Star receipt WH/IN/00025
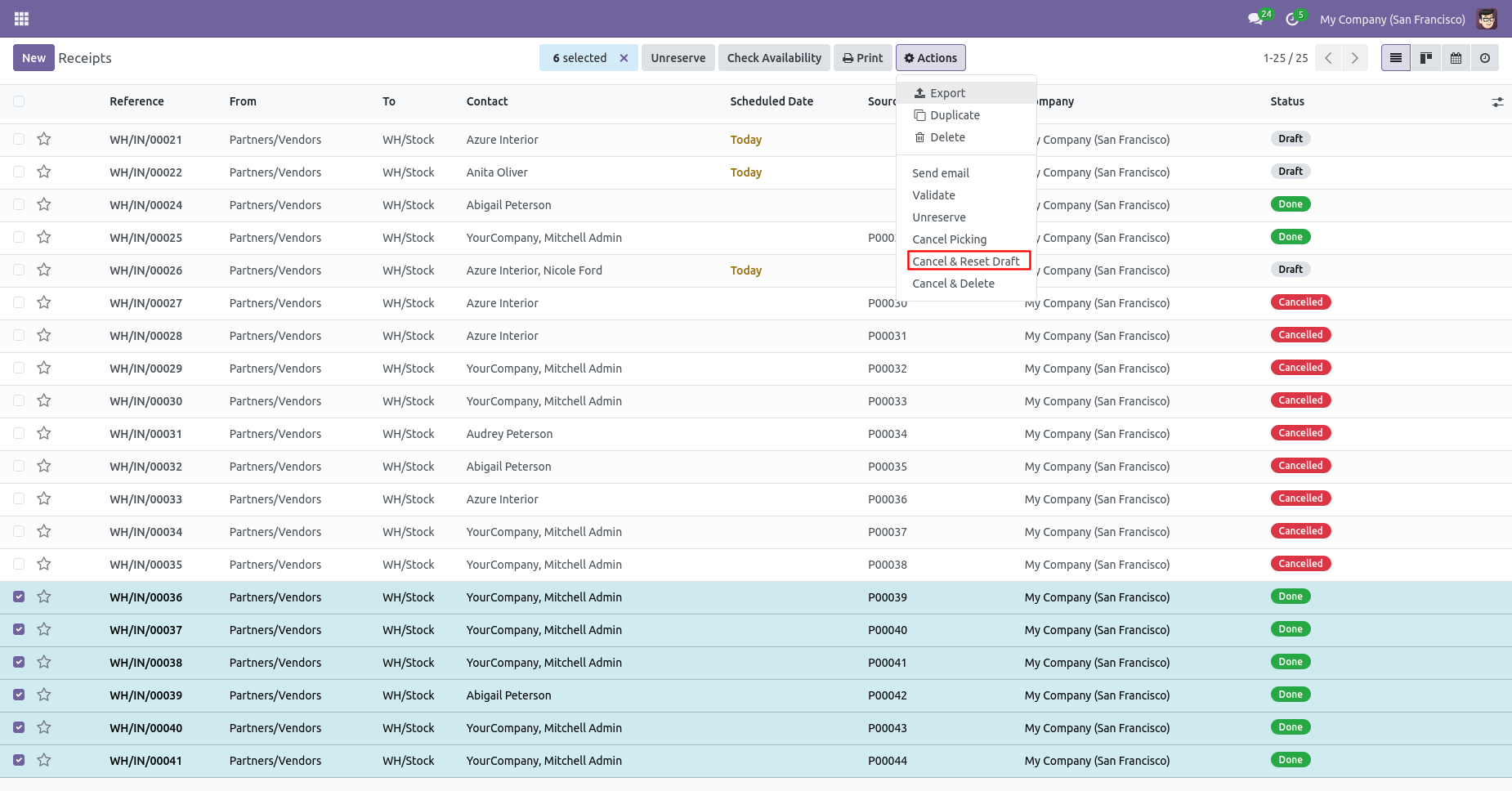The image size is (1512, 791). pyautogui.click(x=44, y=237)
